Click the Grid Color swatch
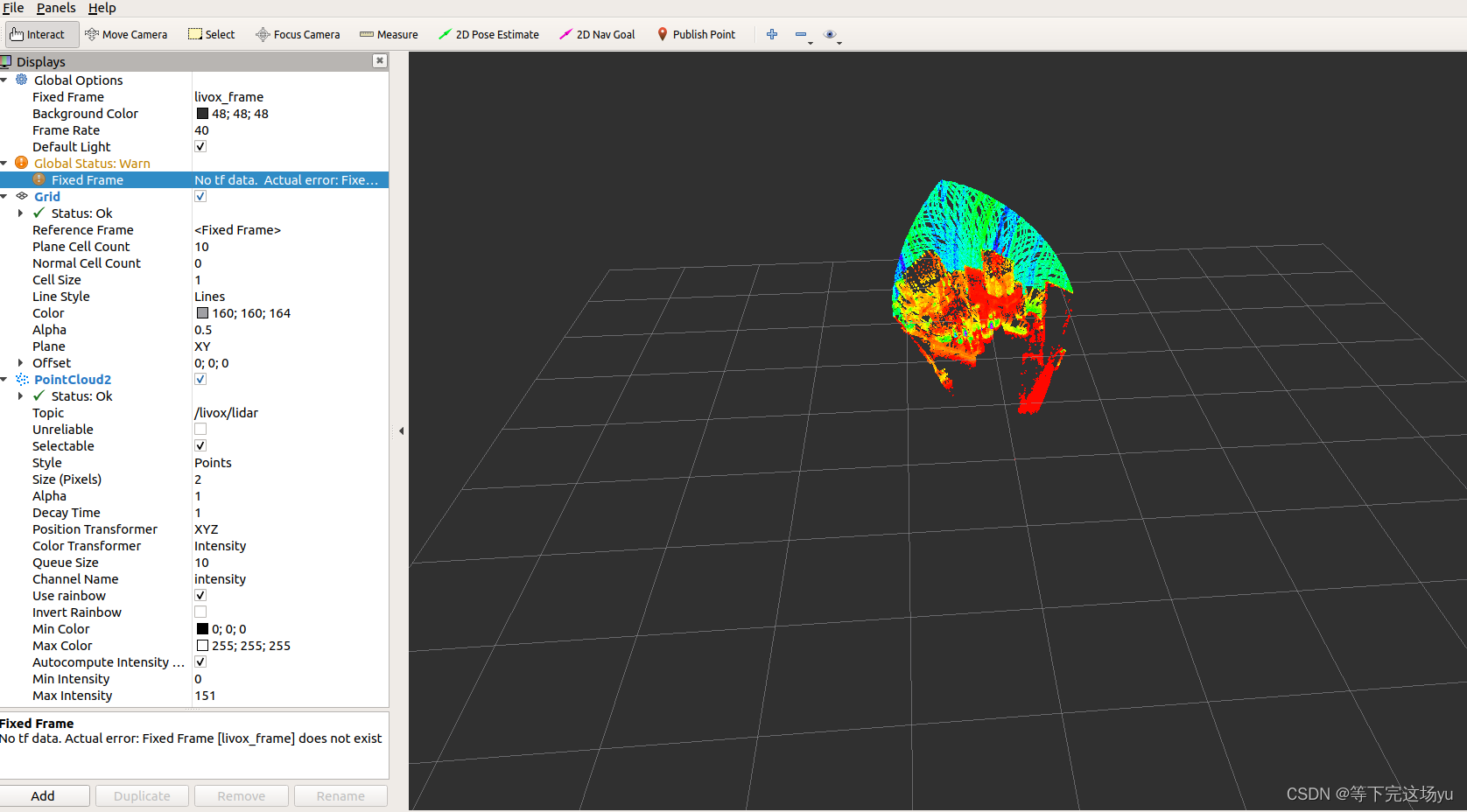This screenshot has height=812, width=1467. (x=202, y=312)
